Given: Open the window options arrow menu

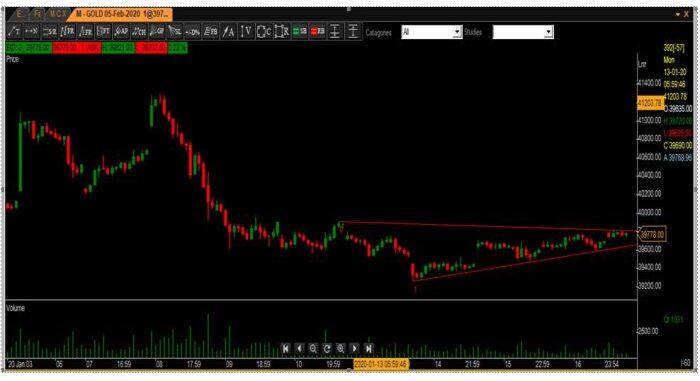Looking at the screenshot, I should 678,14.
